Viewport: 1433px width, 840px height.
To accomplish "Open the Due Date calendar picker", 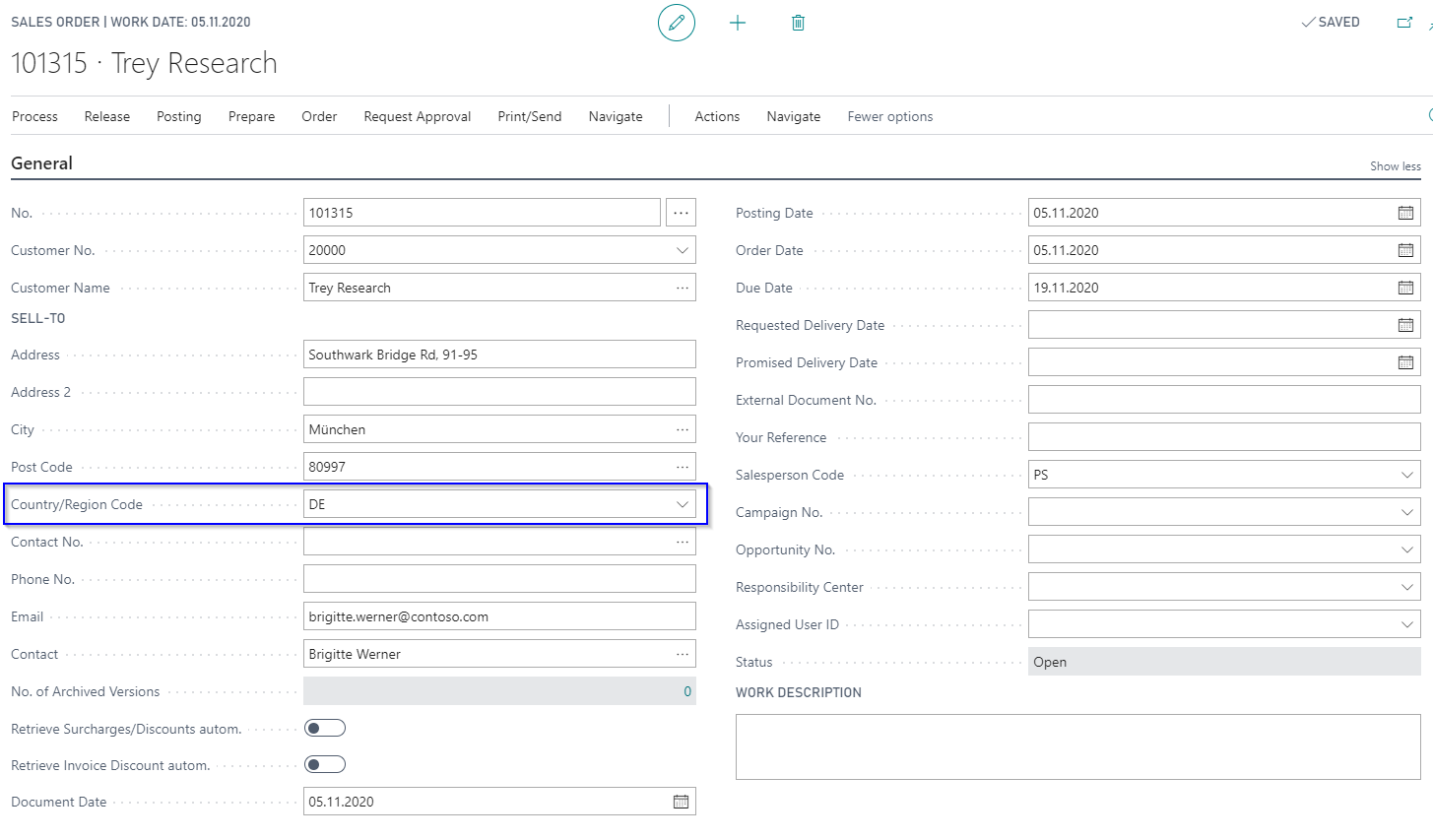I will [1405, 288].
